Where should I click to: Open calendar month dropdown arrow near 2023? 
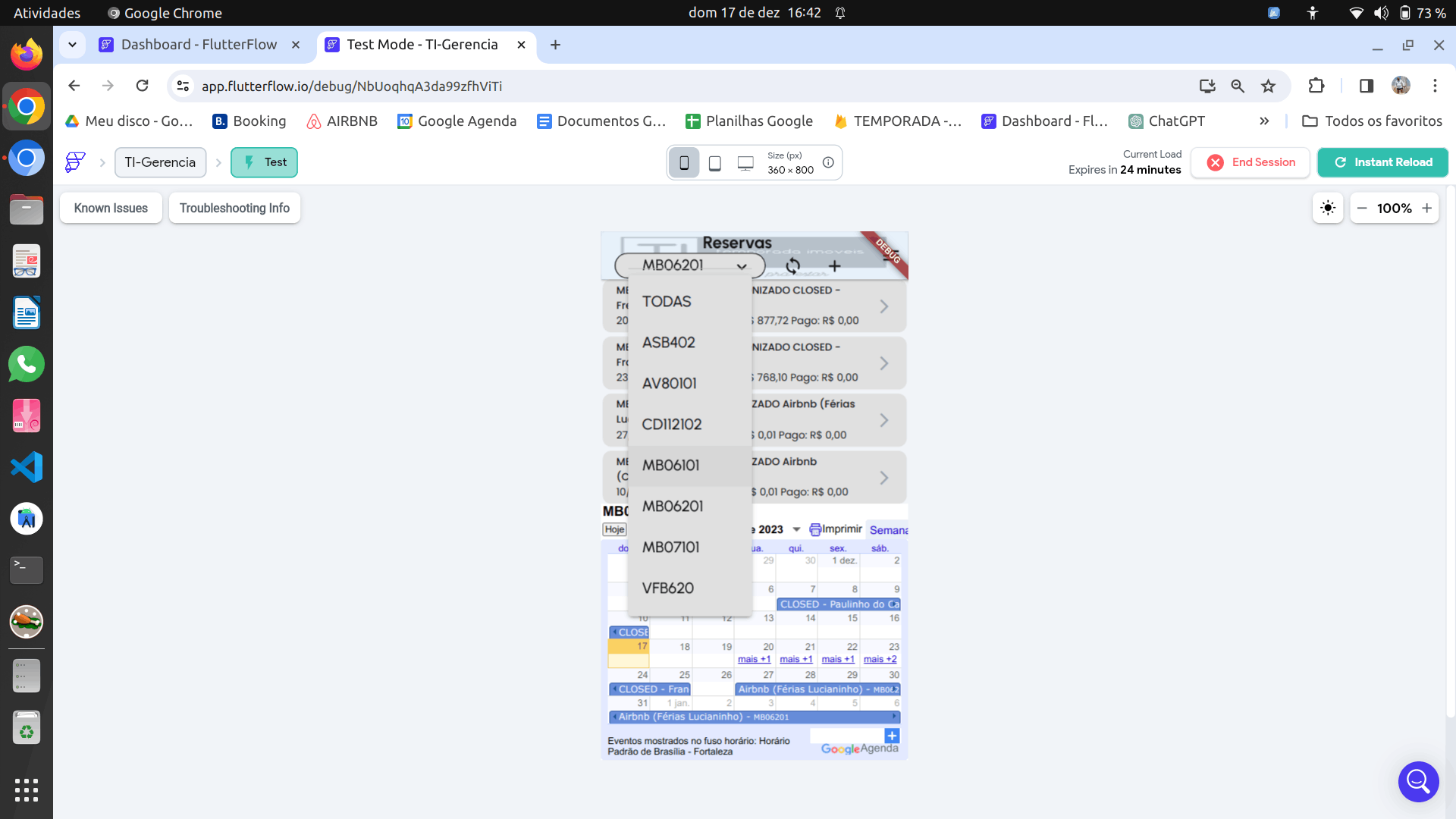click(796, 530)
